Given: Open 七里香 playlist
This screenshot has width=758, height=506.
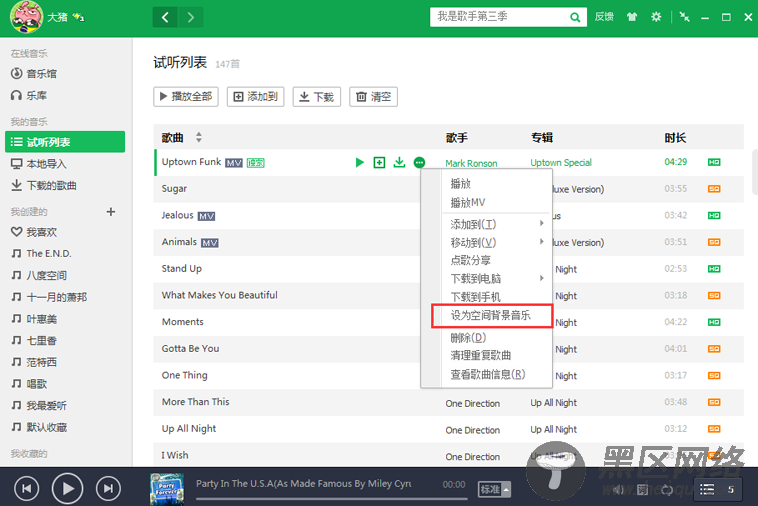Looking at the screenshot, I should 34,340.
